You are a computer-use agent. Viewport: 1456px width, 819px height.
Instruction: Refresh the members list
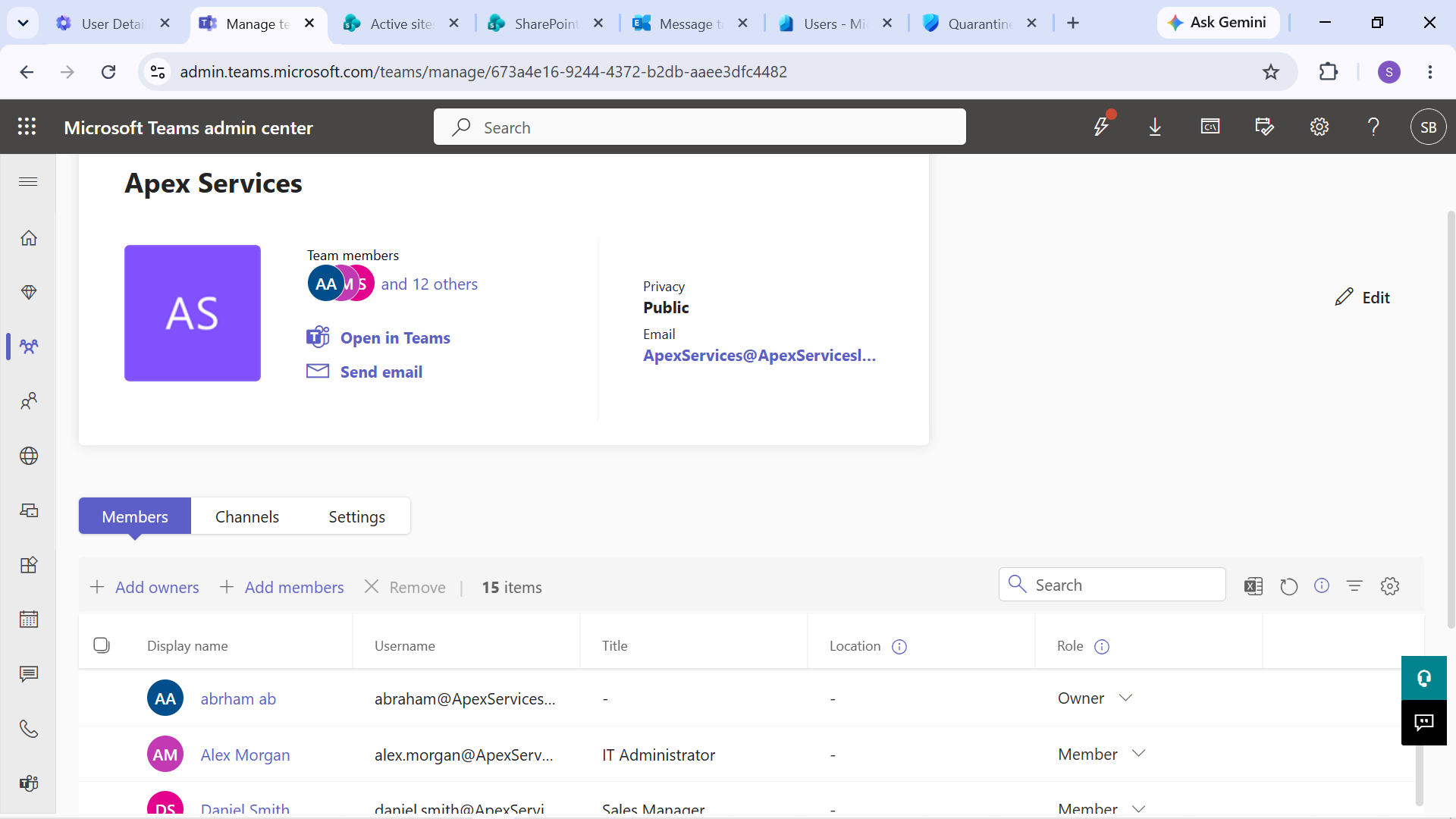click(1288, 586)
